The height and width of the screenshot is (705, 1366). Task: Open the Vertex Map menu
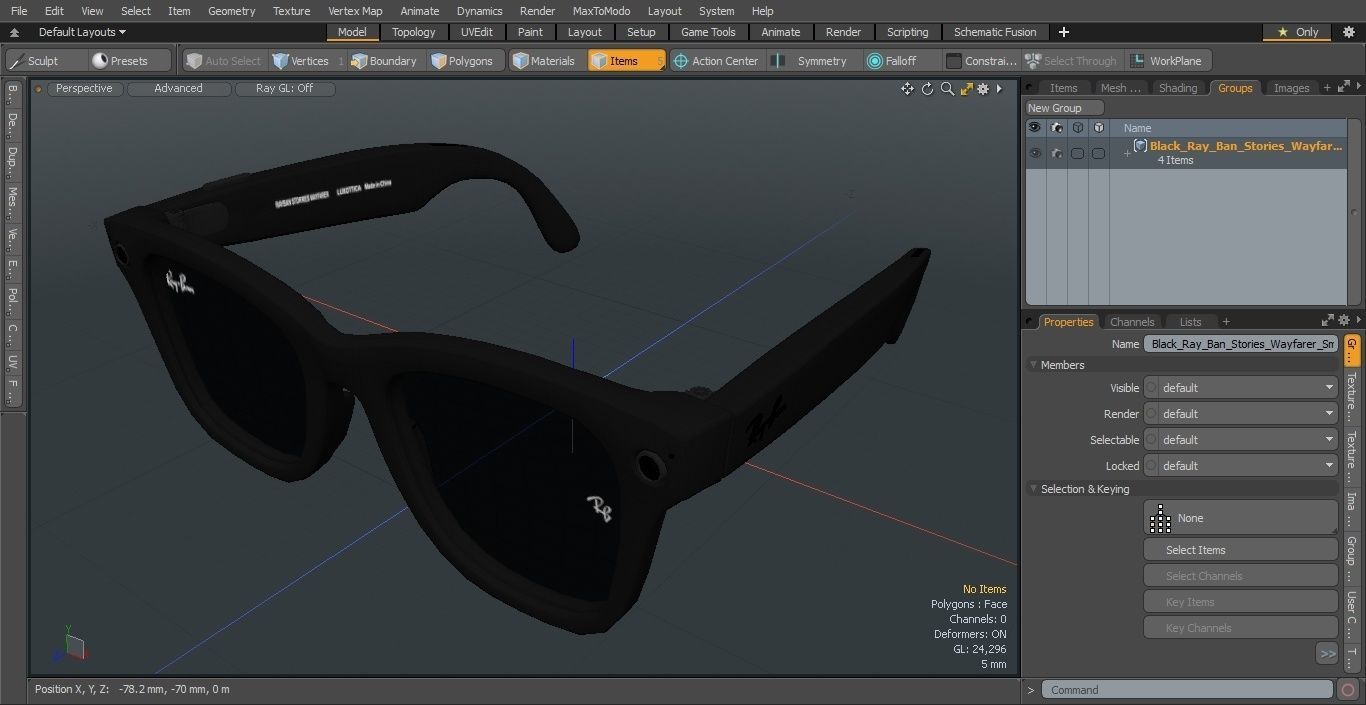pyautogui.click(x=355, y=11)
